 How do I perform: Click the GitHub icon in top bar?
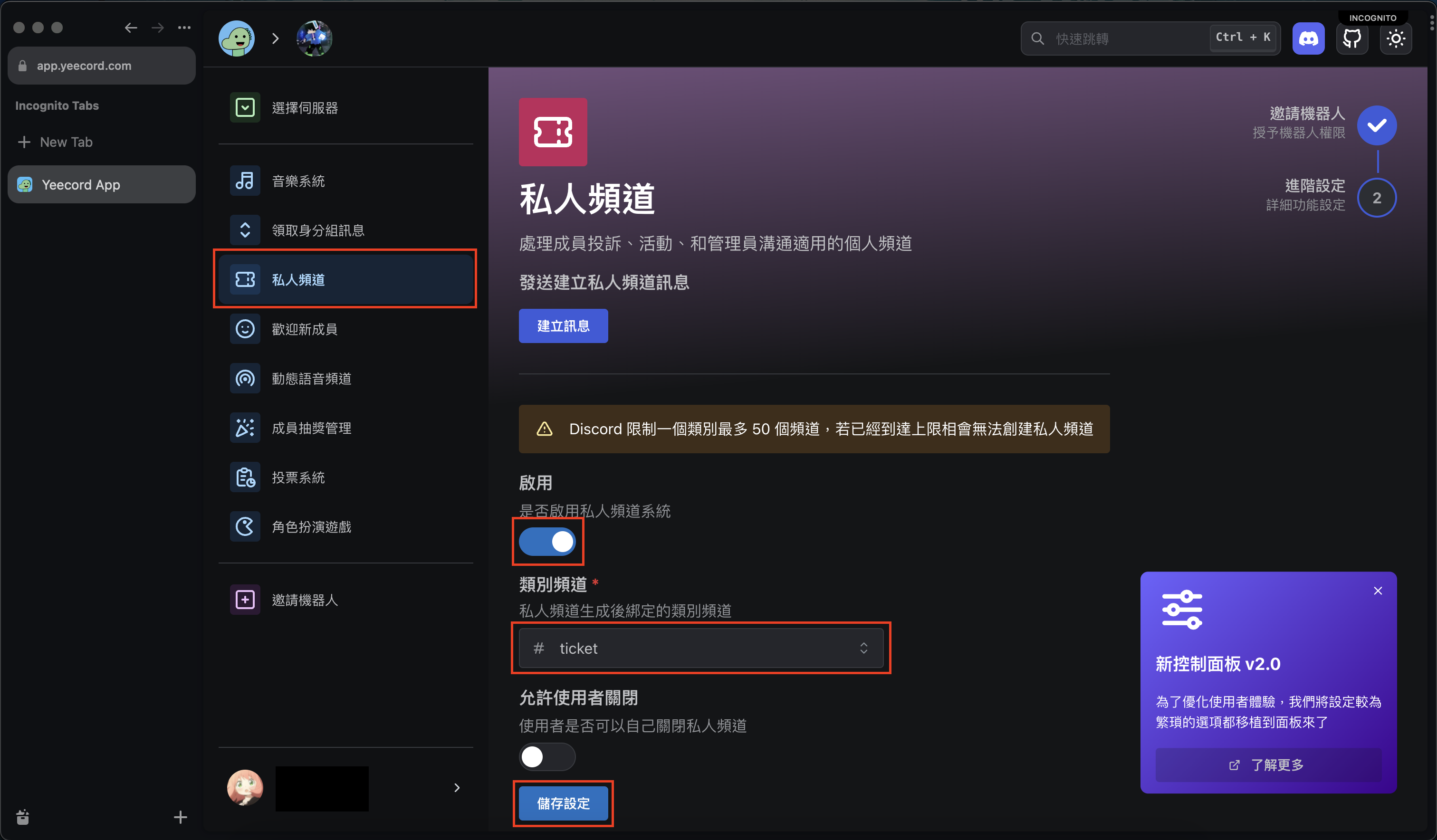(1351, 39)
